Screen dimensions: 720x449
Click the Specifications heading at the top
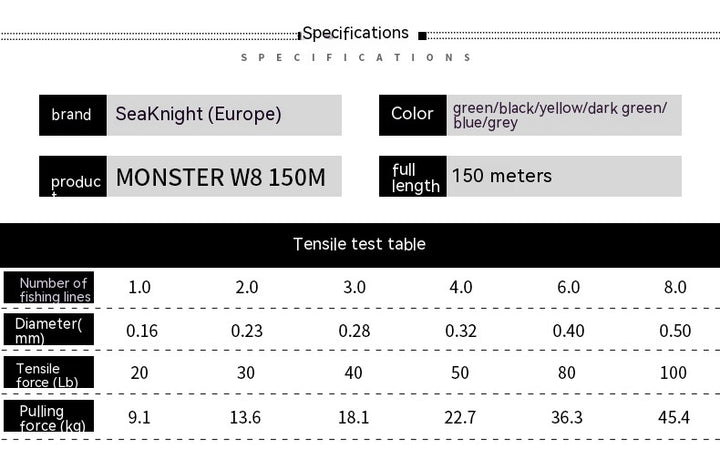pyautogui.click(x=356, y=33)
